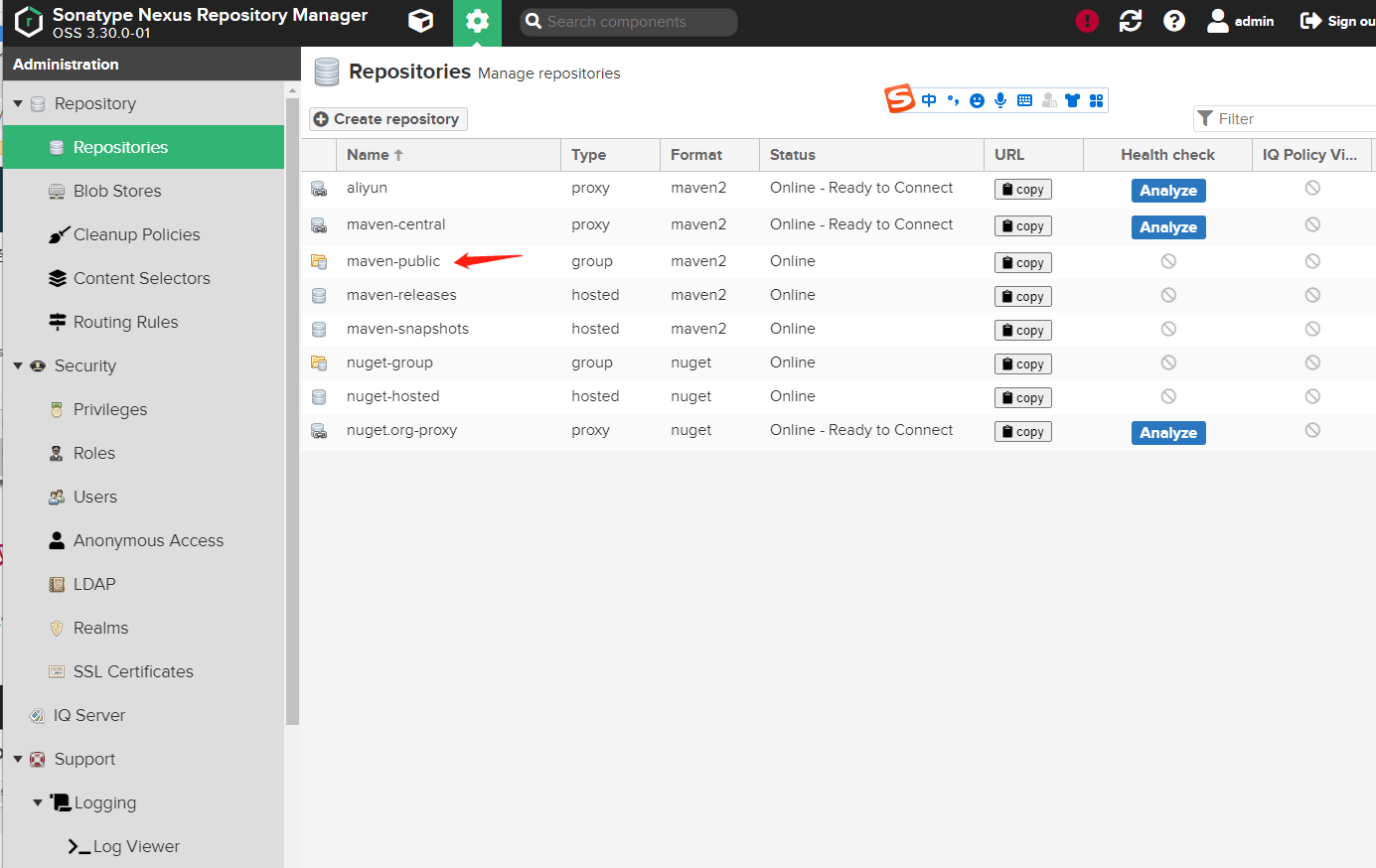Viewport: 1376px width, 868px height.
Task: Click the Search components field
Action: click(x=629, y=22)
